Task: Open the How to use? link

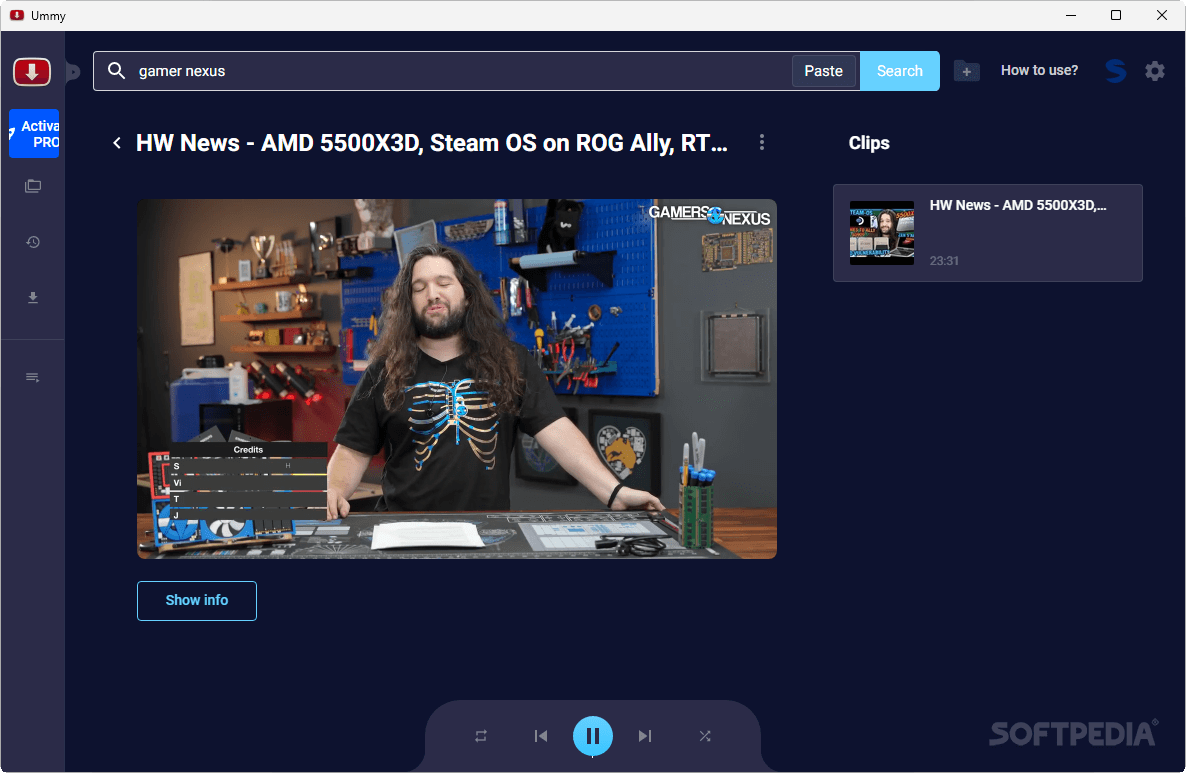Action: (x=1039, y=71)
